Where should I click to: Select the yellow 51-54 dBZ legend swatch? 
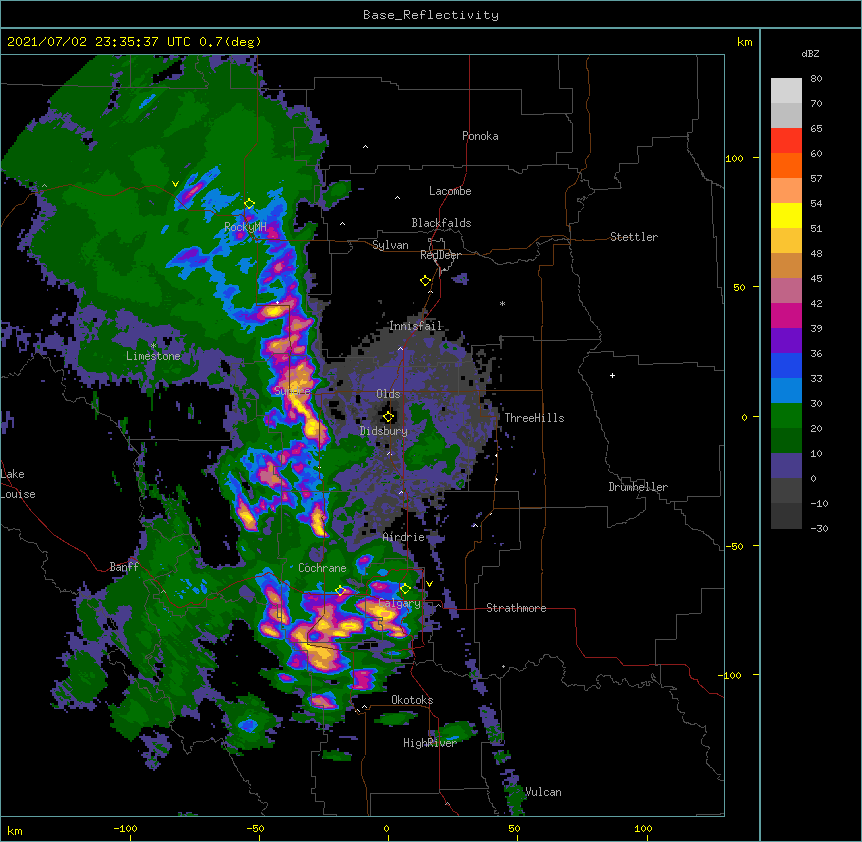click(x=786, y=215)
